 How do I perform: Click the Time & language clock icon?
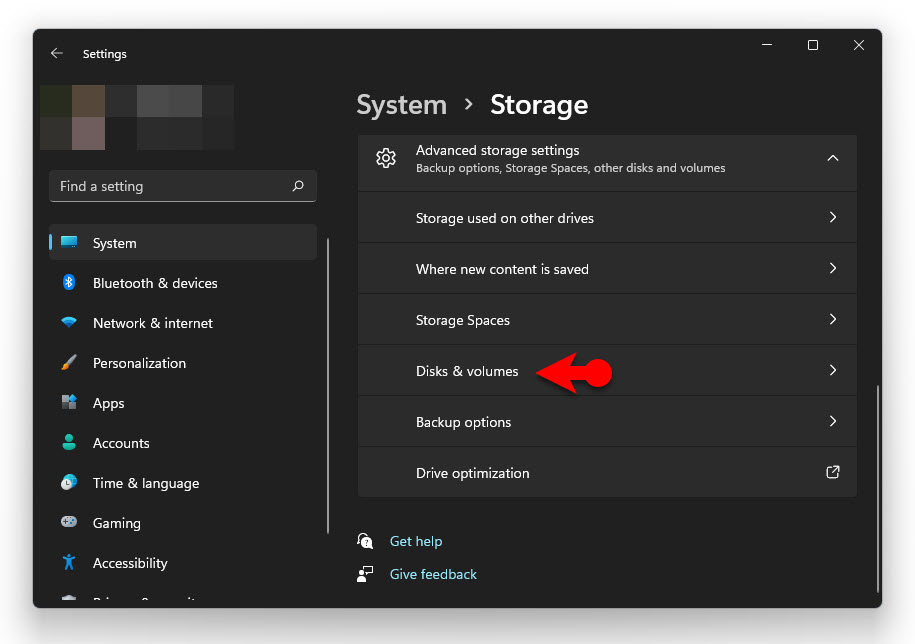point(69,483)
